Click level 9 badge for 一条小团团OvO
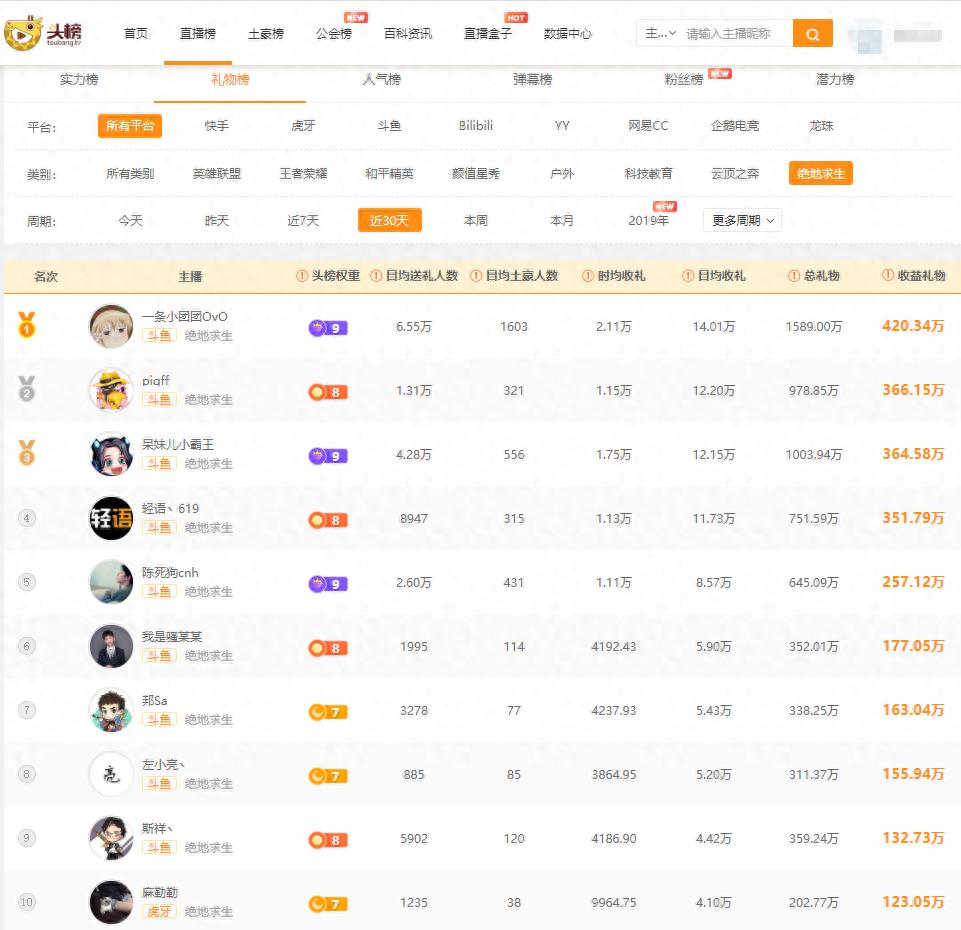 [328, 328]
